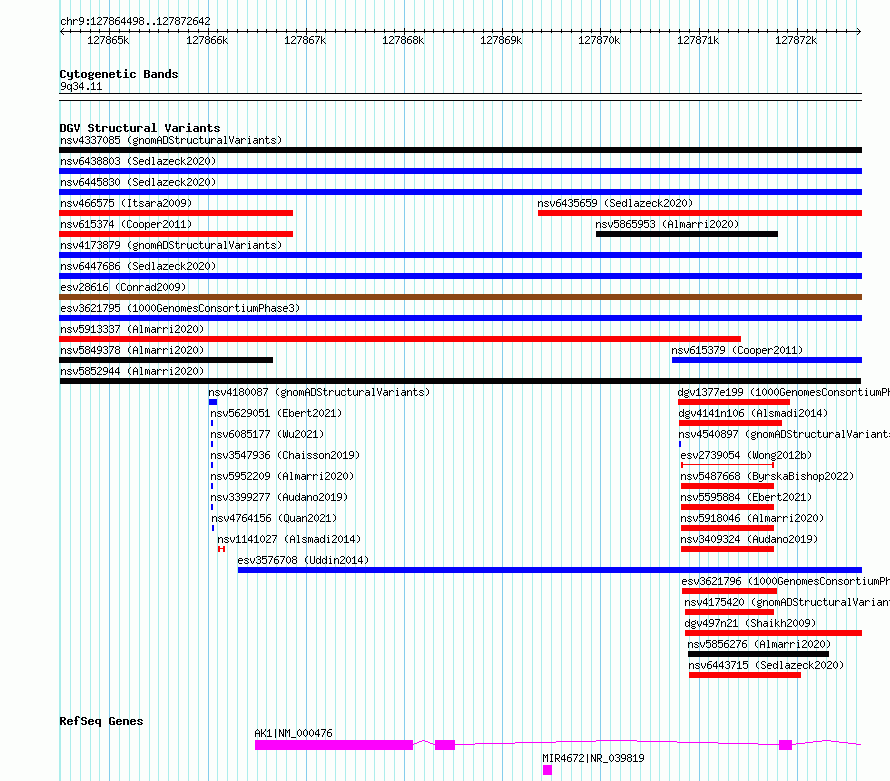Click the nsv466575 (Itsara2009) label
The height and width of the screenshot is (781, 890).
(x=126, y=203)
